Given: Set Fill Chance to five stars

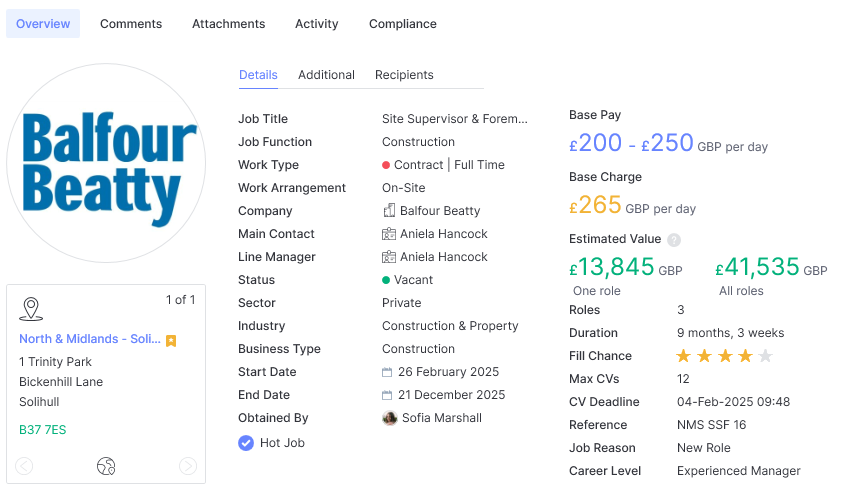Looking at the screenshot, I should point(766,356).
